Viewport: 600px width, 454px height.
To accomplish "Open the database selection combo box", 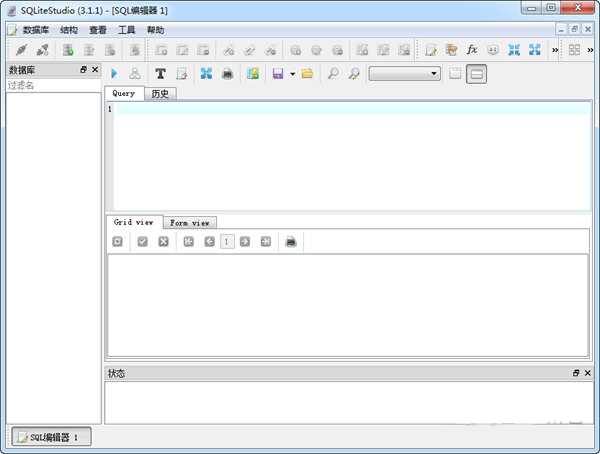I will [405, 73].
